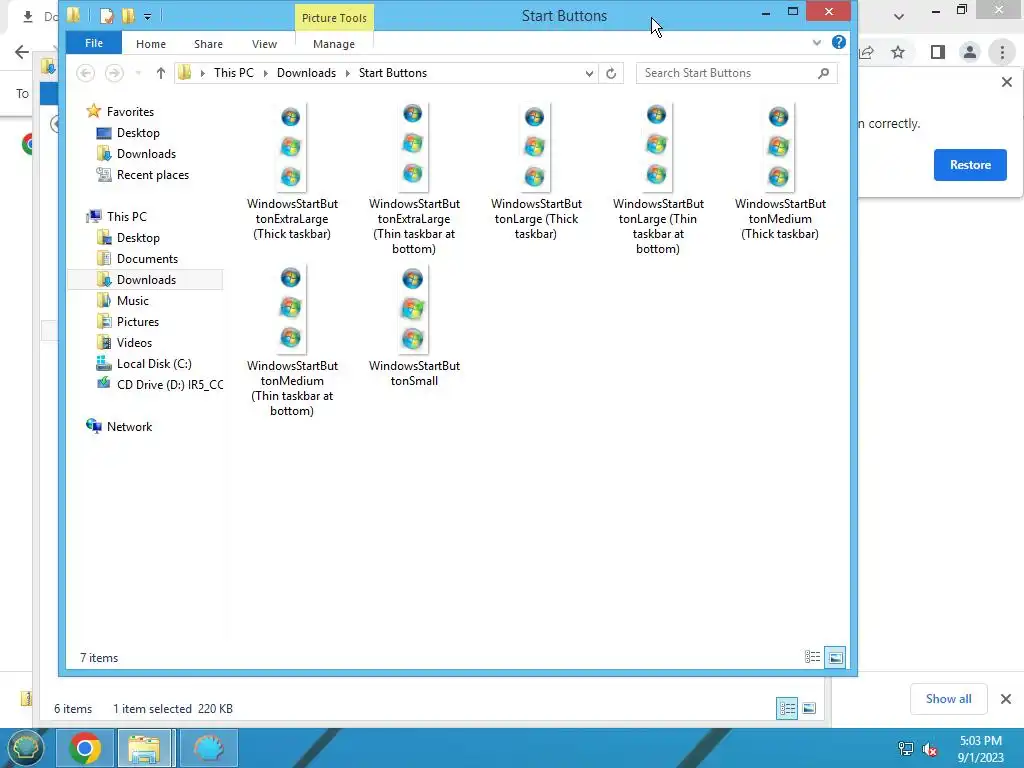This screenshot has width=1024, height=768.
Task: Select CD Drive (D:) in navigation pane
Action: tap(170, 385)
